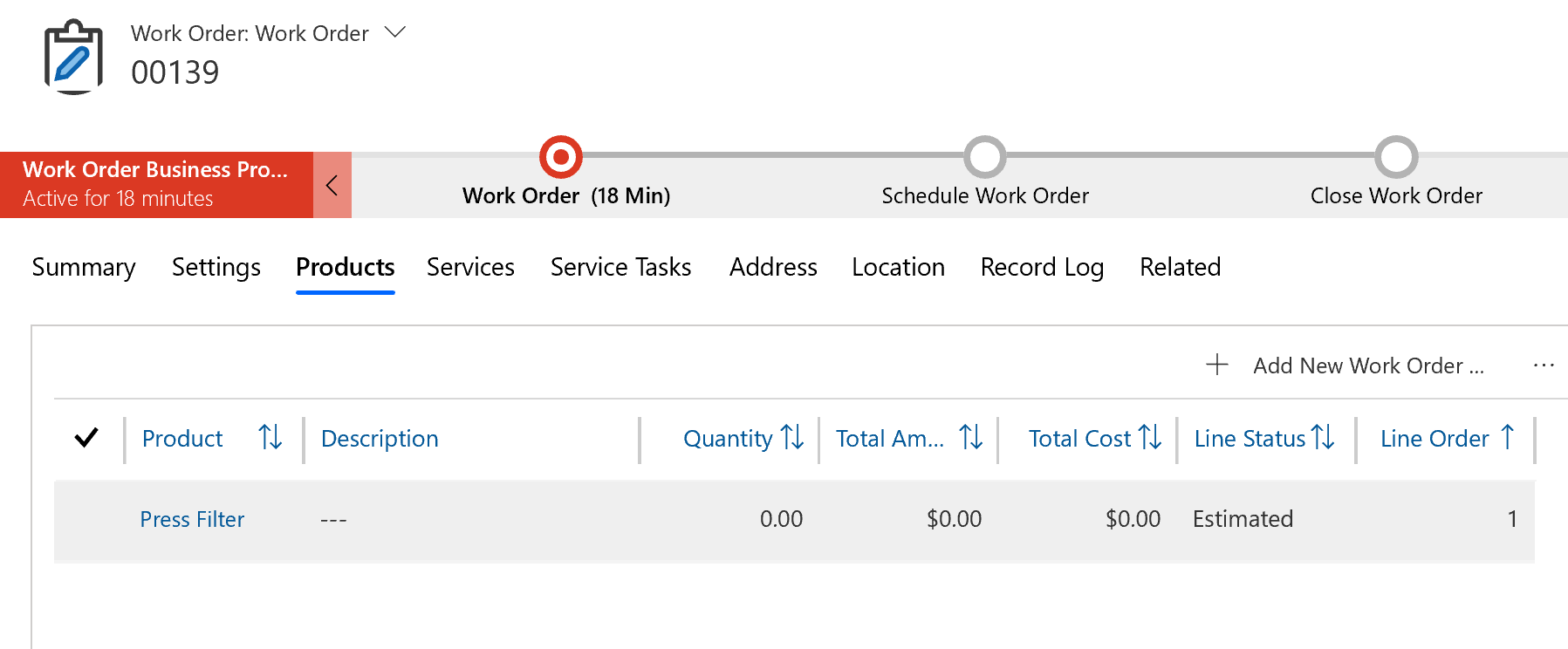The width and height of the screenshot is (1568, 649).
Task: Sort the Product column using its sort icon
Action: (270, 439)
